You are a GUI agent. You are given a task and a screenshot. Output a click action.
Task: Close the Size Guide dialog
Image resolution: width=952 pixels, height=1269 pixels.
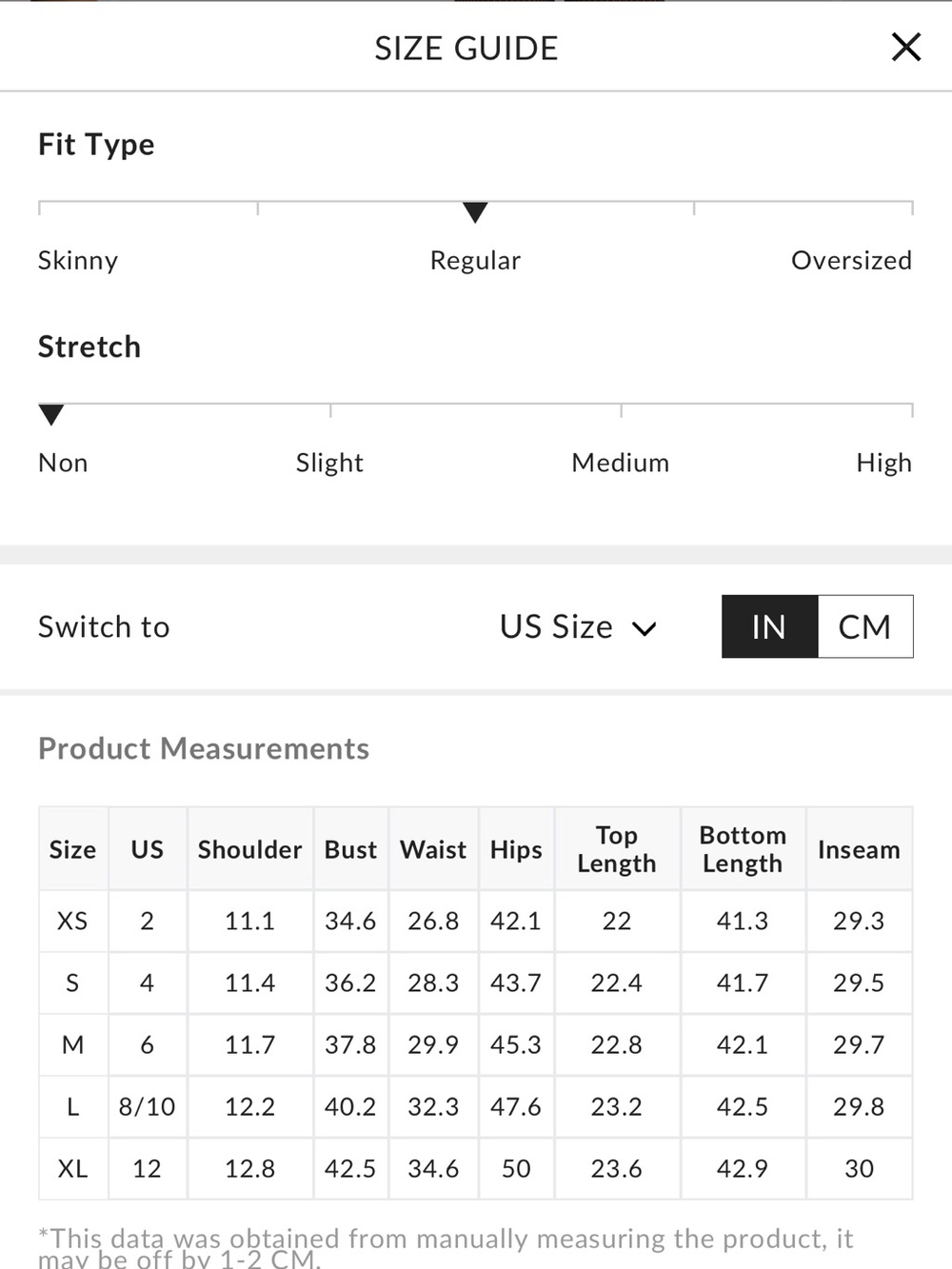click(905, 47)
